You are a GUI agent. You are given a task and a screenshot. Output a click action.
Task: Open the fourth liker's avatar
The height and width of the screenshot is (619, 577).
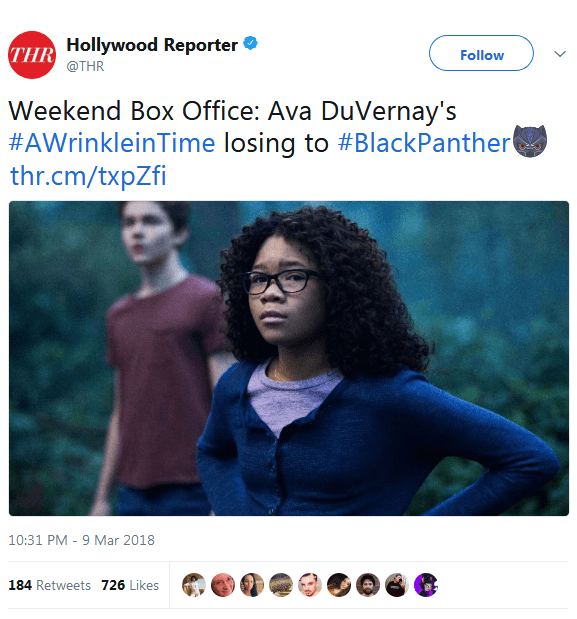(281, 585)
